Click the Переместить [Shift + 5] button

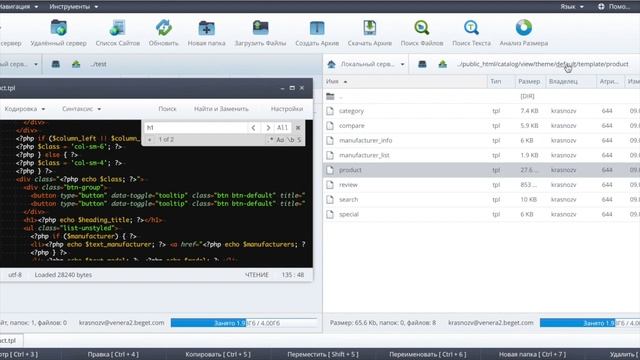click(x=323, y=354)
